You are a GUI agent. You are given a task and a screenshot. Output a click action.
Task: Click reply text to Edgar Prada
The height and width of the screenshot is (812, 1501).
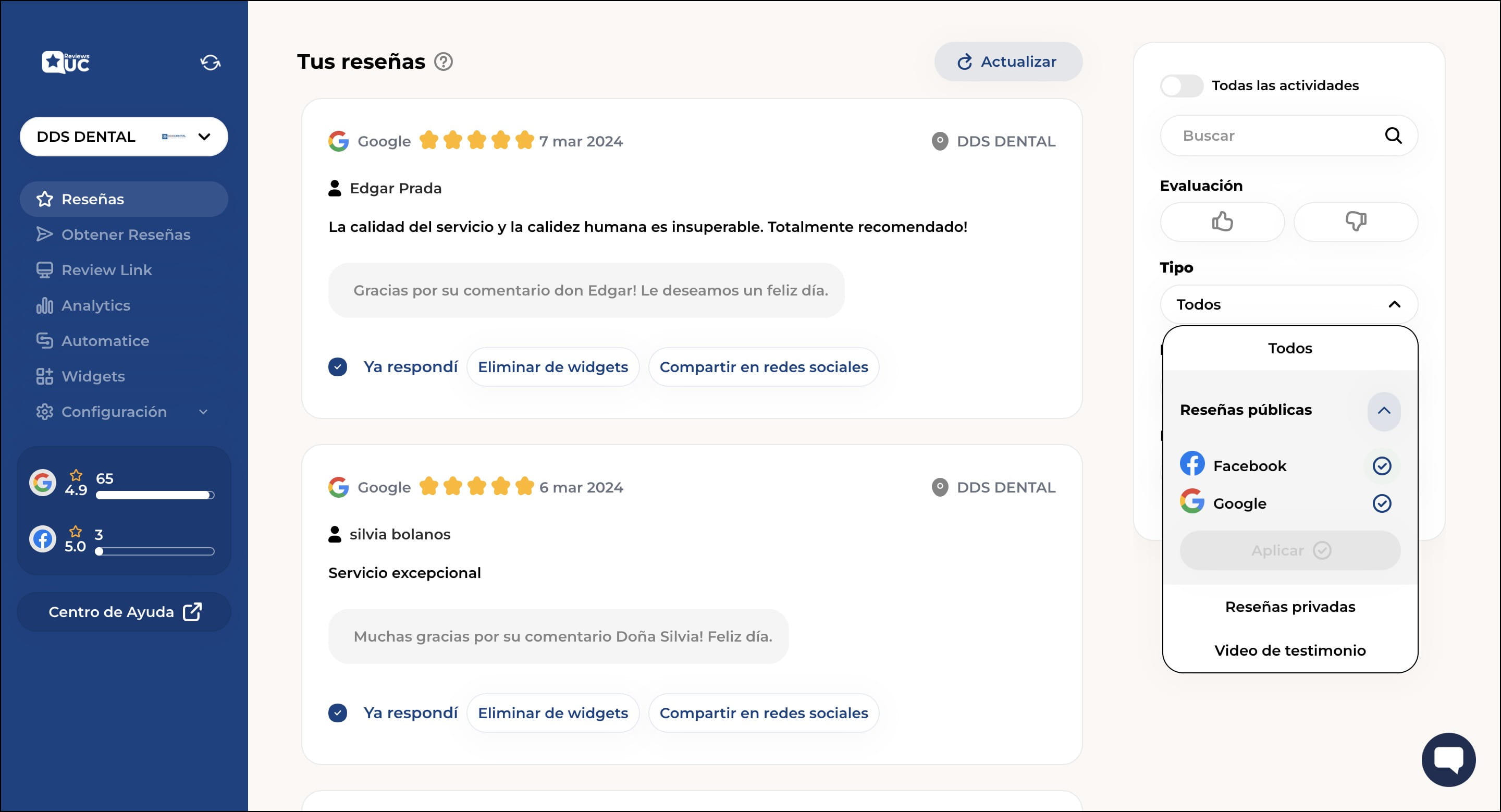590,290
